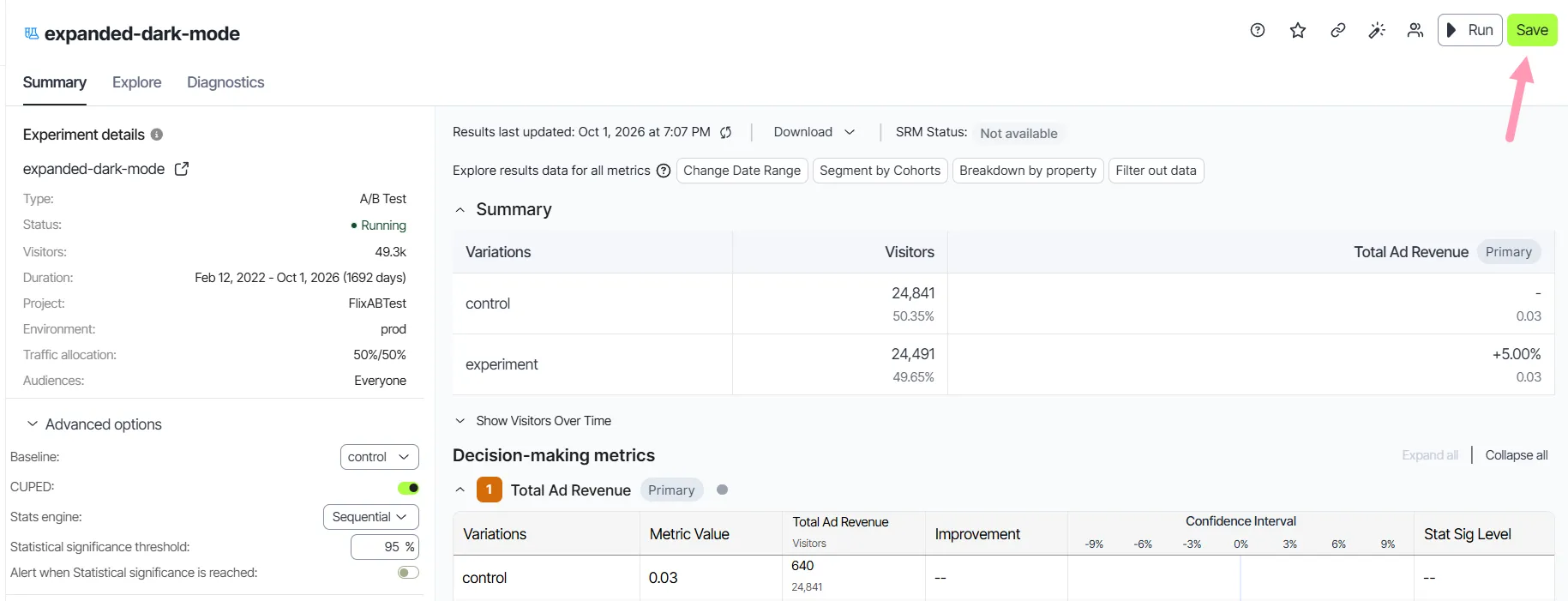
Task: Open the Download dropdown
Action: pos(814,132)
